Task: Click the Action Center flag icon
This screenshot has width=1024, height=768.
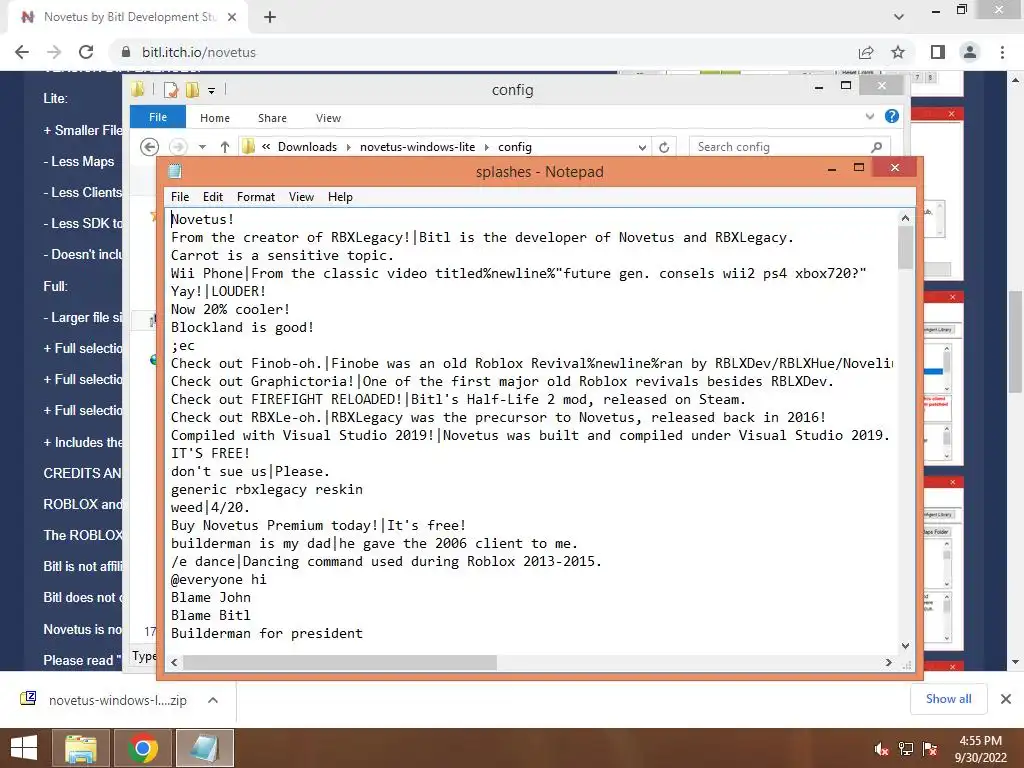Action: click(930, 749)
